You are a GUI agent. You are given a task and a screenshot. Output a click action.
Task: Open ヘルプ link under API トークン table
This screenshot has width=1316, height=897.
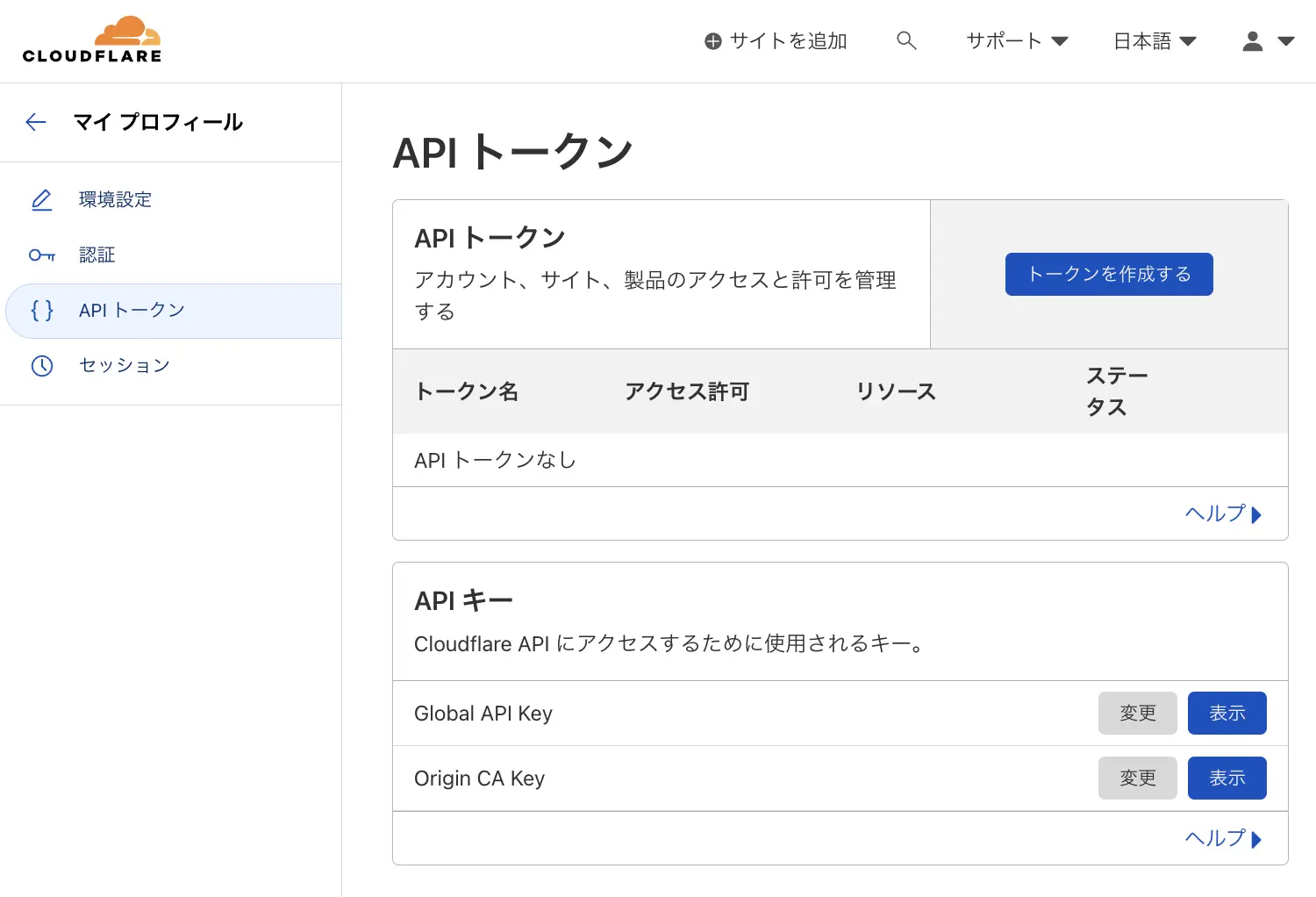(1222, 514)
